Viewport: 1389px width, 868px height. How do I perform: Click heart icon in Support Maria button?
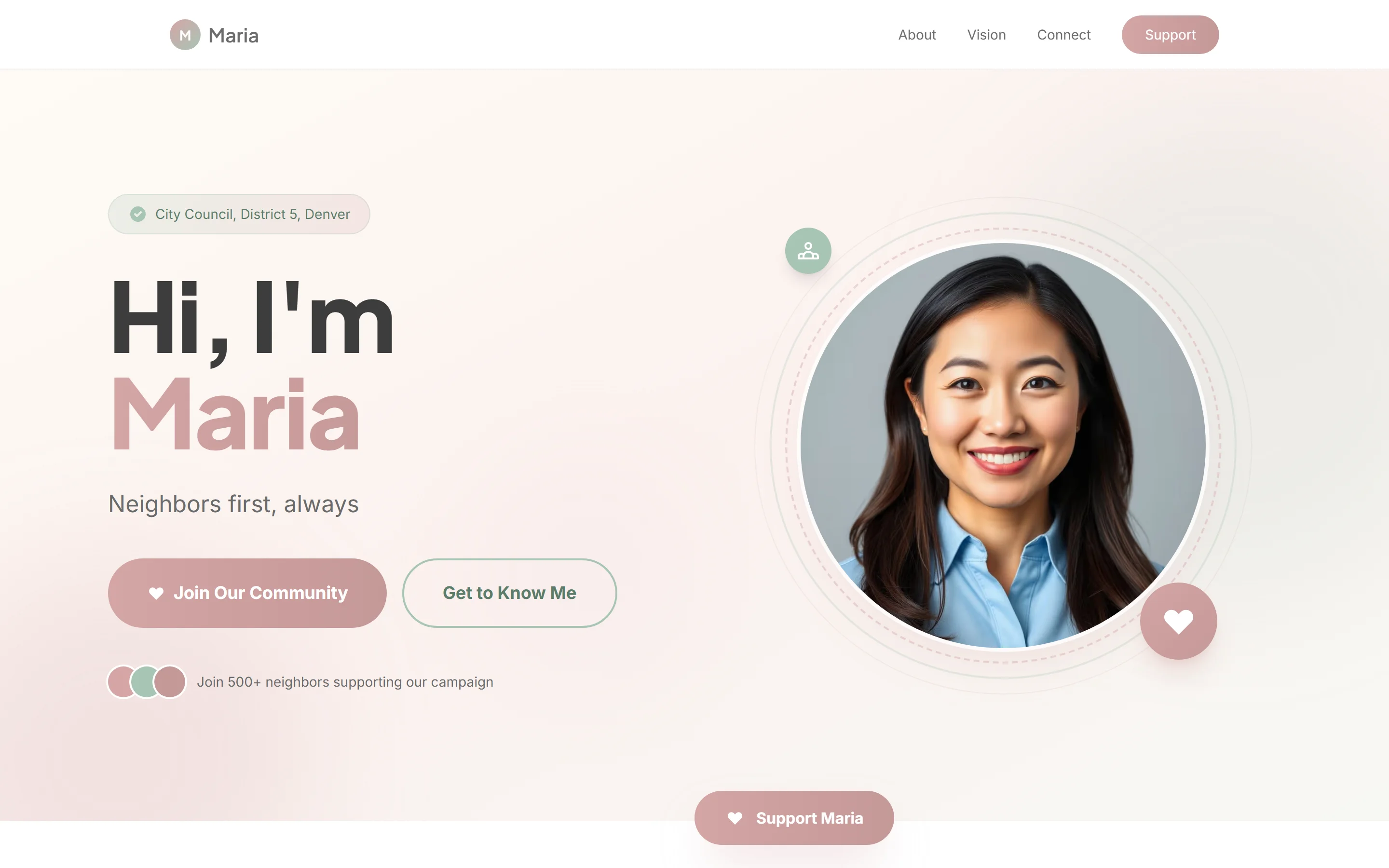click(x=735, y=818)
